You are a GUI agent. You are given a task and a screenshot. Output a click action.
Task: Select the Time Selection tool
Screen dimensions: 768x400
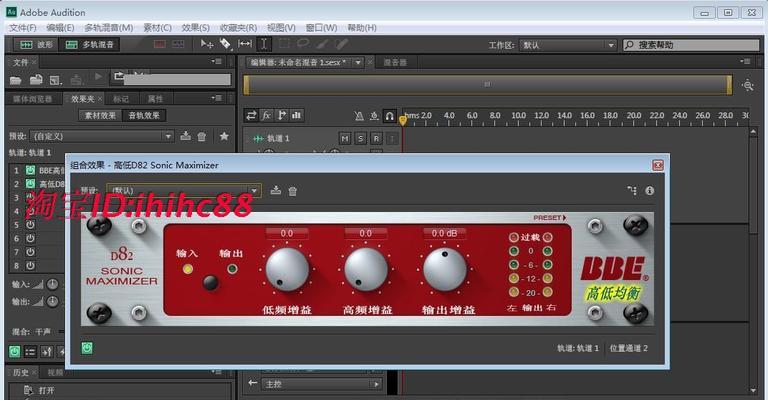click(264, 44)
